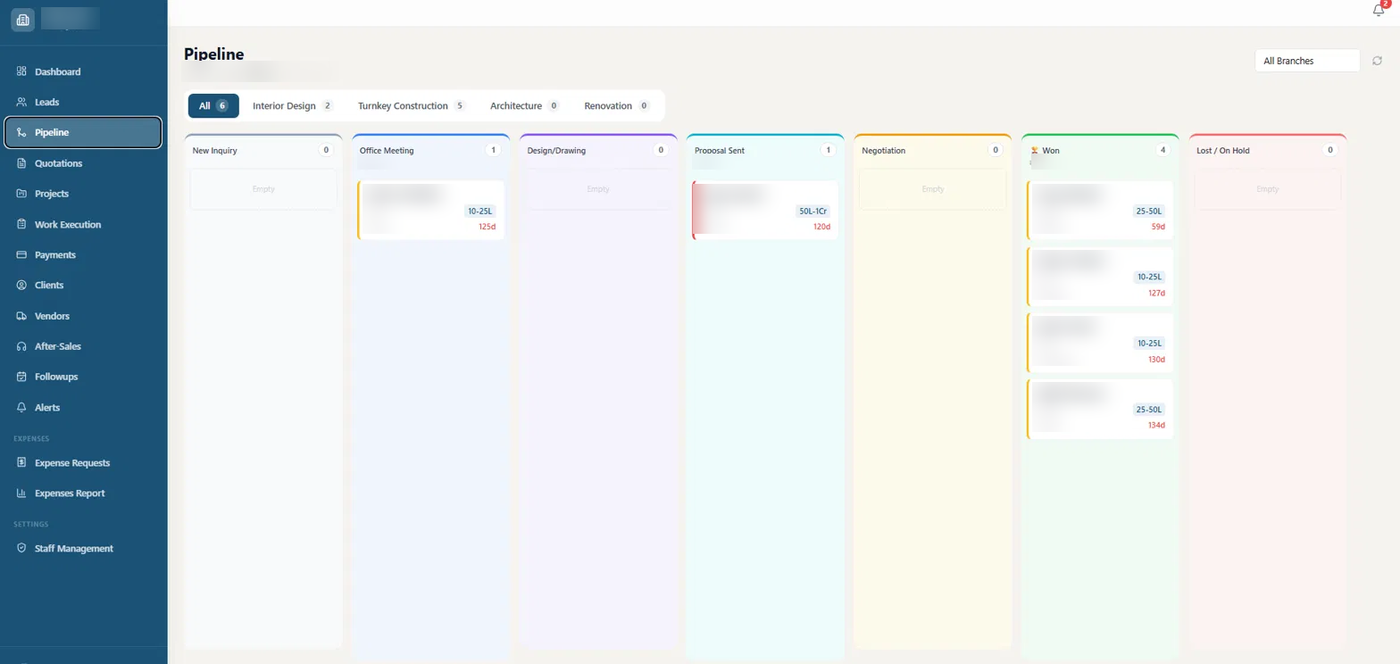The image size is (1400, 664).
Task: Click the Quotations document icon
Action: 22,163
